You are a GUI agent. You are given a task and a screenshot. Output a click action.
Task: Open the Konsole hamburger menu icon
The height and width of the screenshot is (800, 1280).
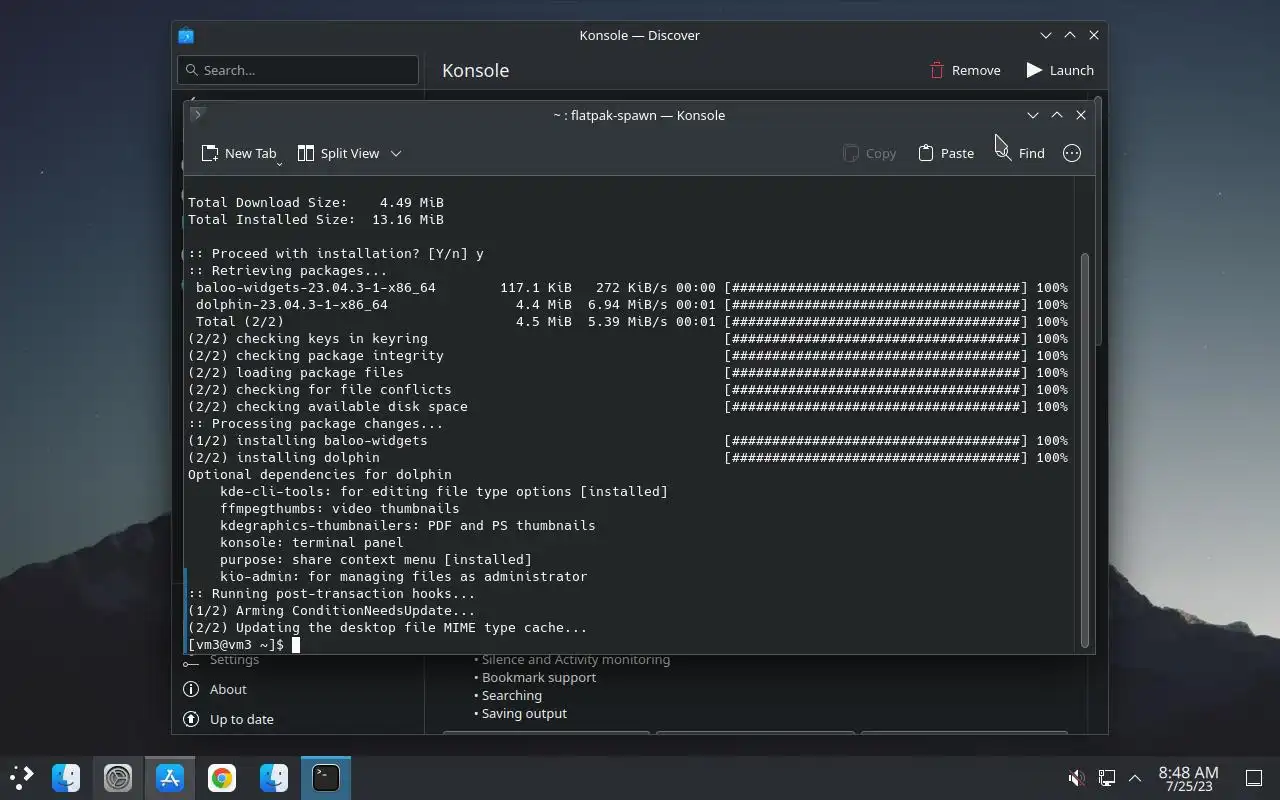point(1072,153)
